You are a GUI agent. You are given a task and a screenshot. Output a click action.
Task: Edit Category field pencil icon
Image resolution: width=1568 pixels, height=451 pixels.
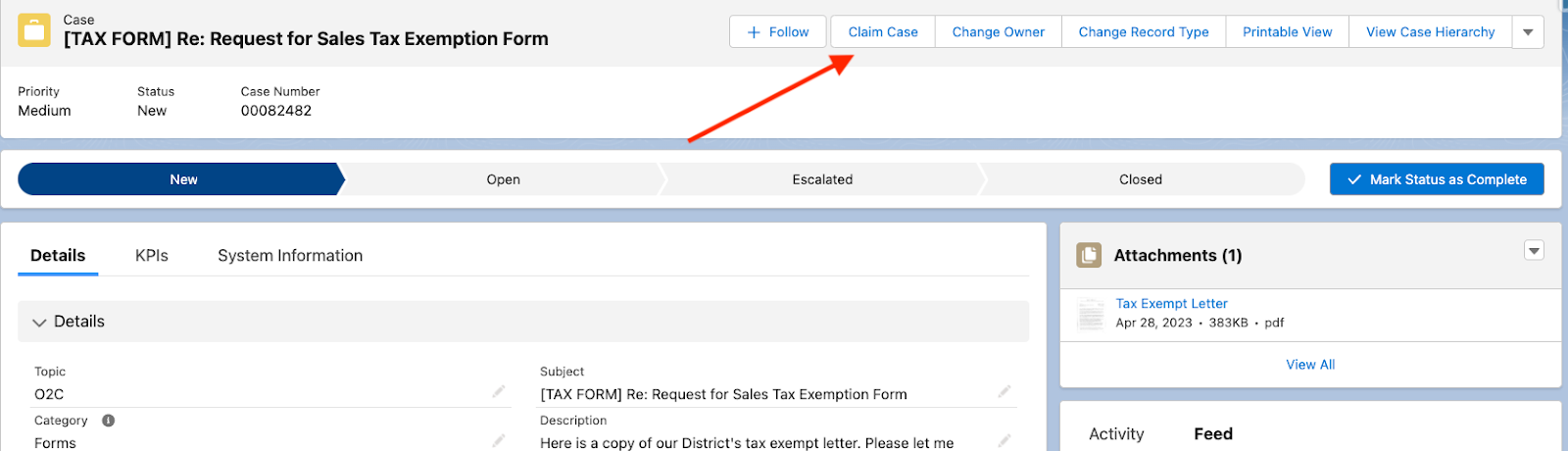click(x=499, y=440)
